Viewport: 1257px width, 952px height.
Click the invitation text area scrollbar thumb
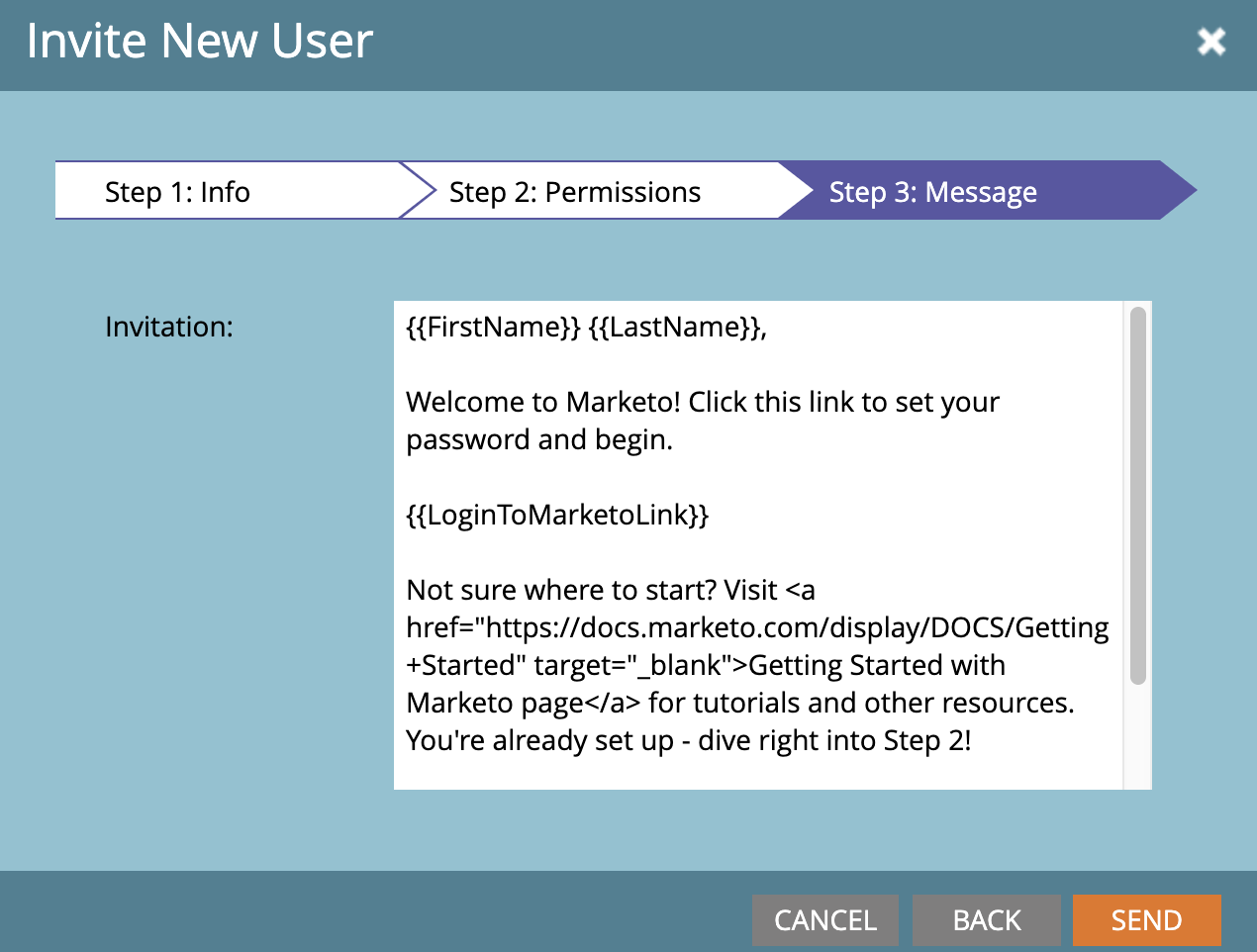click(1138, 495)
